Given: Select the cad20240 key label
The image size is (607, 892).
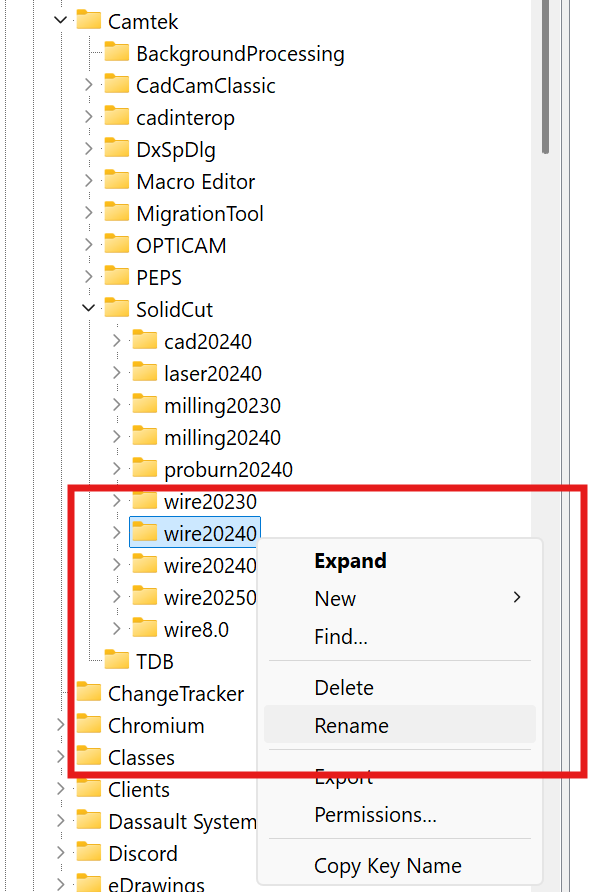Looking at the screenshot, I should coord(208,342).
